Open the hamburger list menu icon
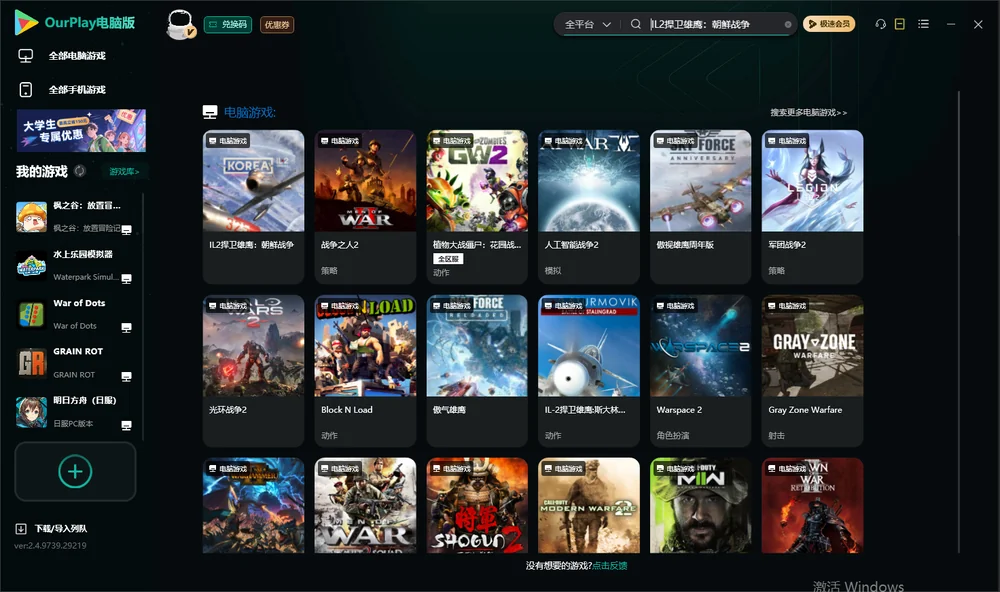The image size is (1000, 592). pos(923,24)
